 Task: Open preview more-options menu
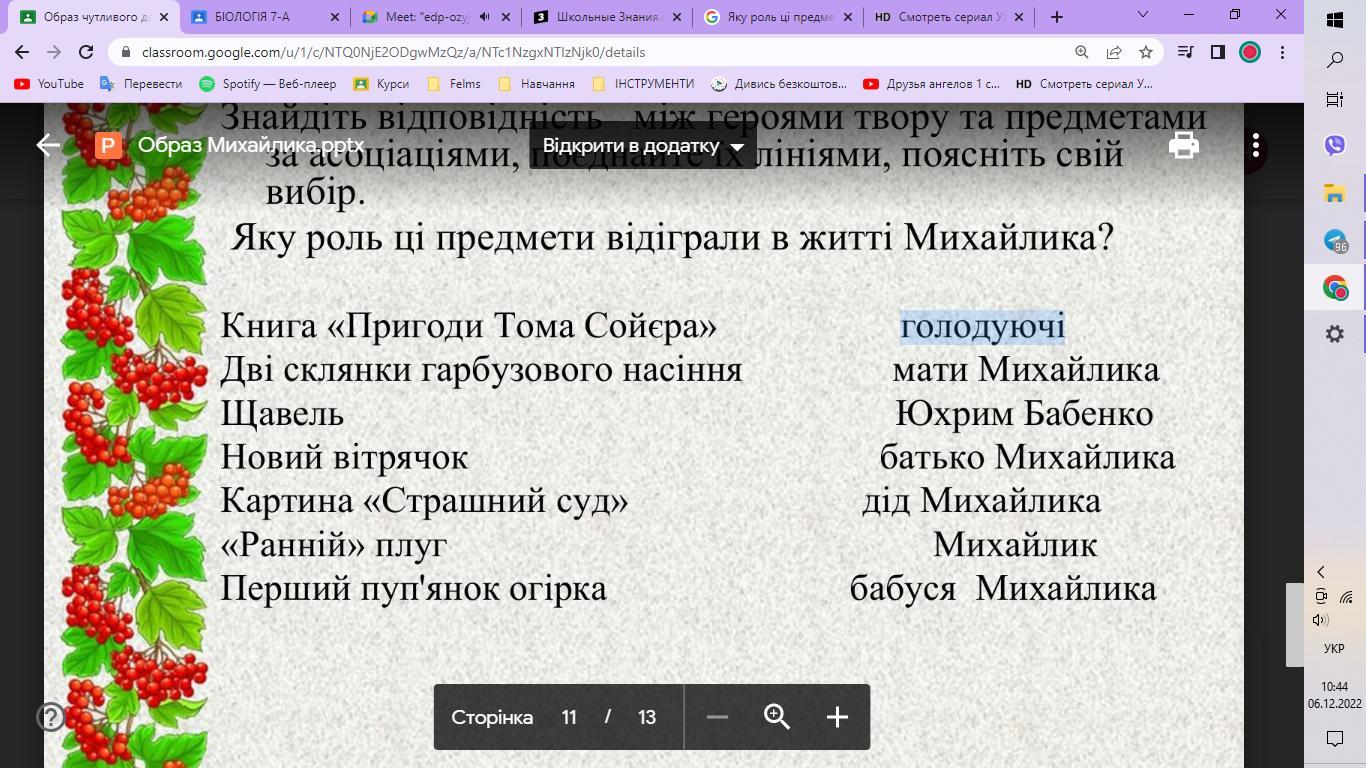click(x=1256, y=145)
